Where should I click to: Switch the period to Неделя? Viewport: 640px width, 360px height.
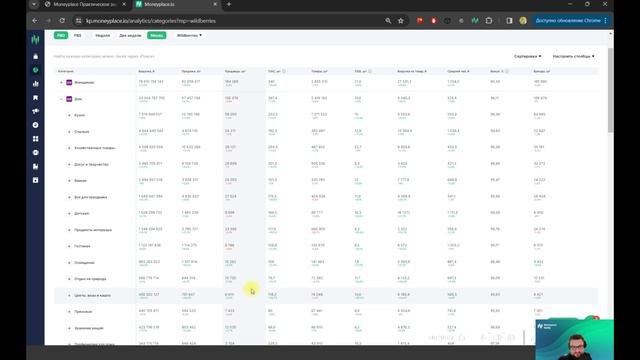[x=102, y=36]
